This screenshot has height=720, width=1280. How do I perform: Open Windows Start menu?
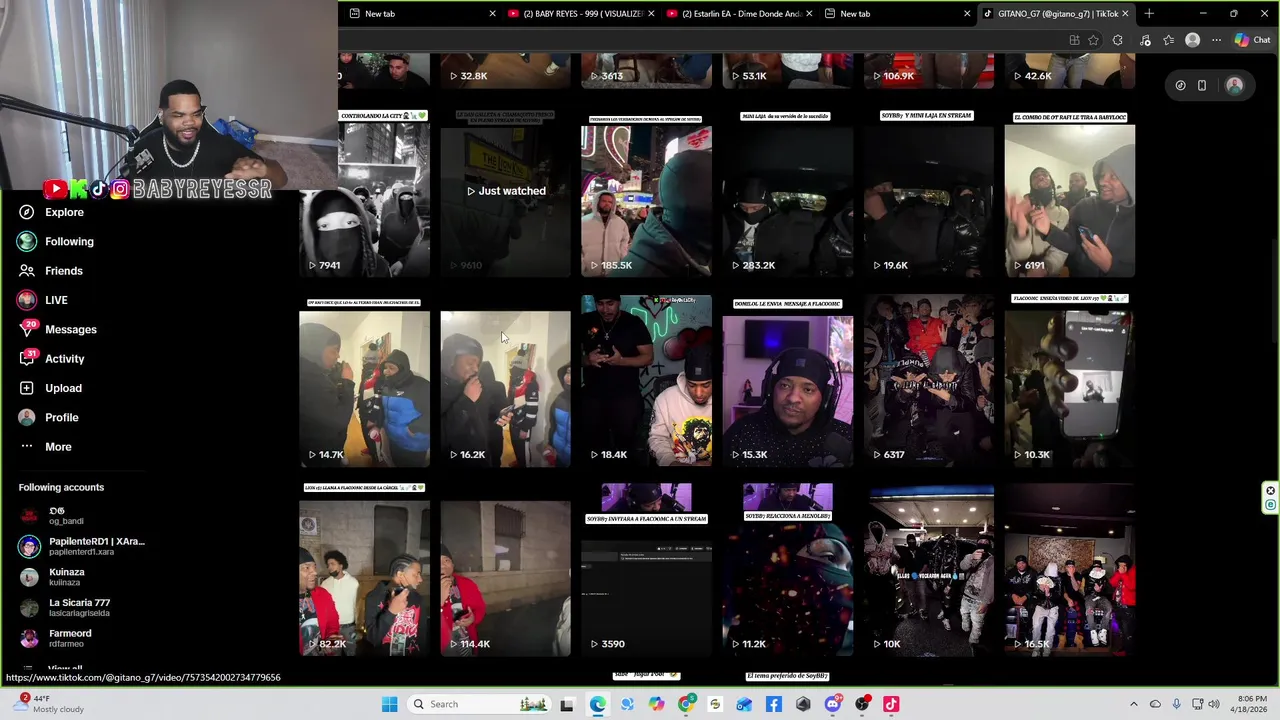(x=389, y=704)
